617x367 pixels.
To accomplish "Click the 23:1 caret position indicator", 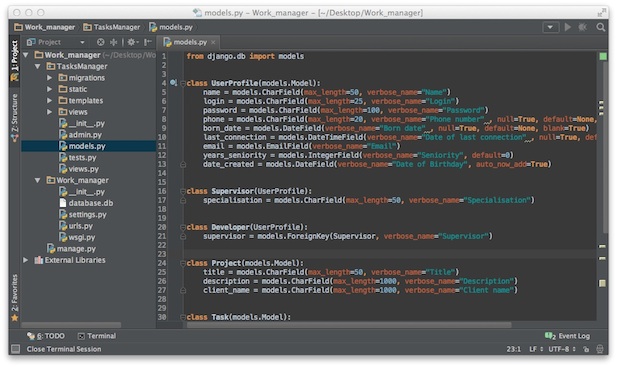I will pos(513,349).
